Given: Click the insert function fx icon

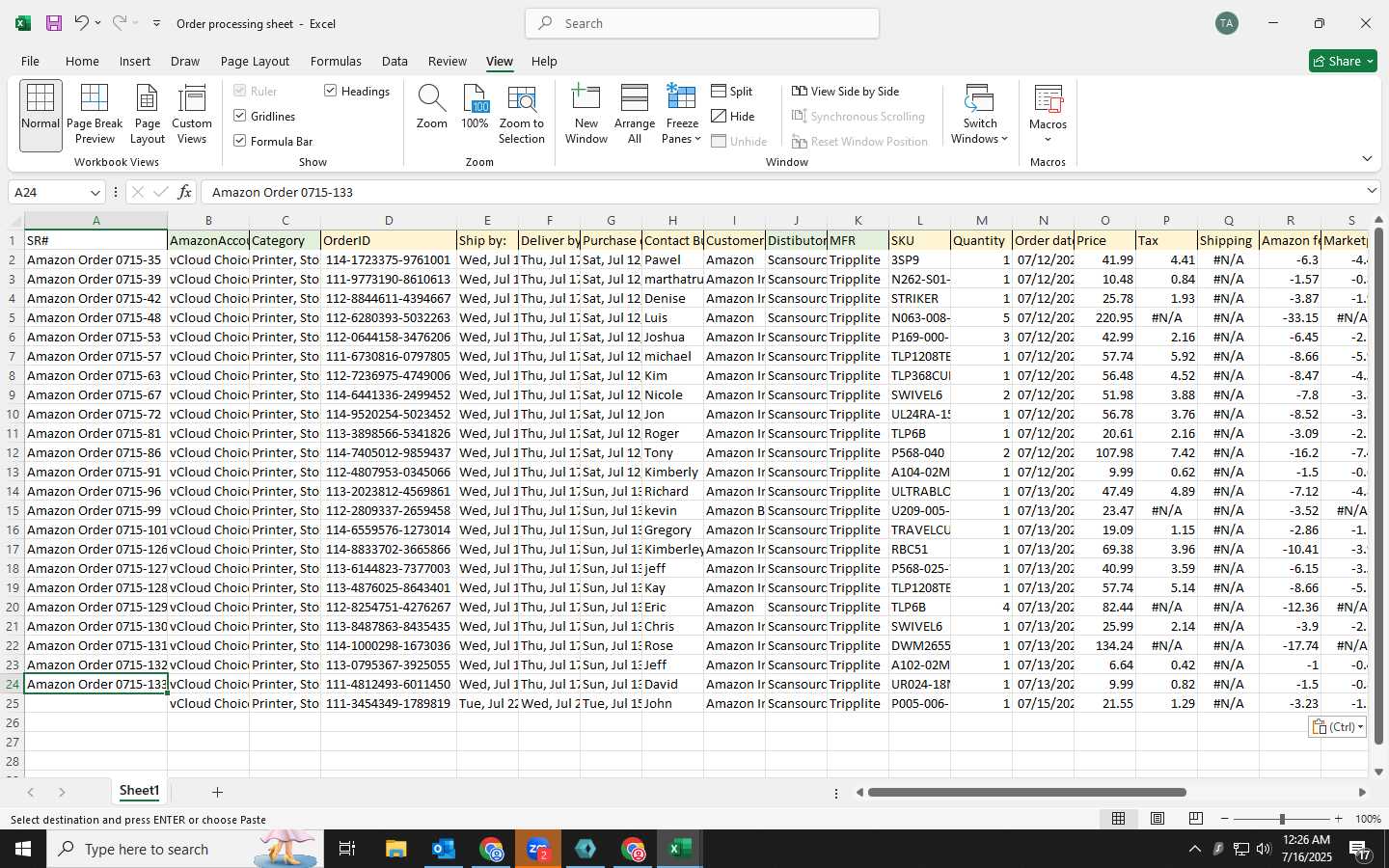Looking at the screenshot, I should coord(184,192).
